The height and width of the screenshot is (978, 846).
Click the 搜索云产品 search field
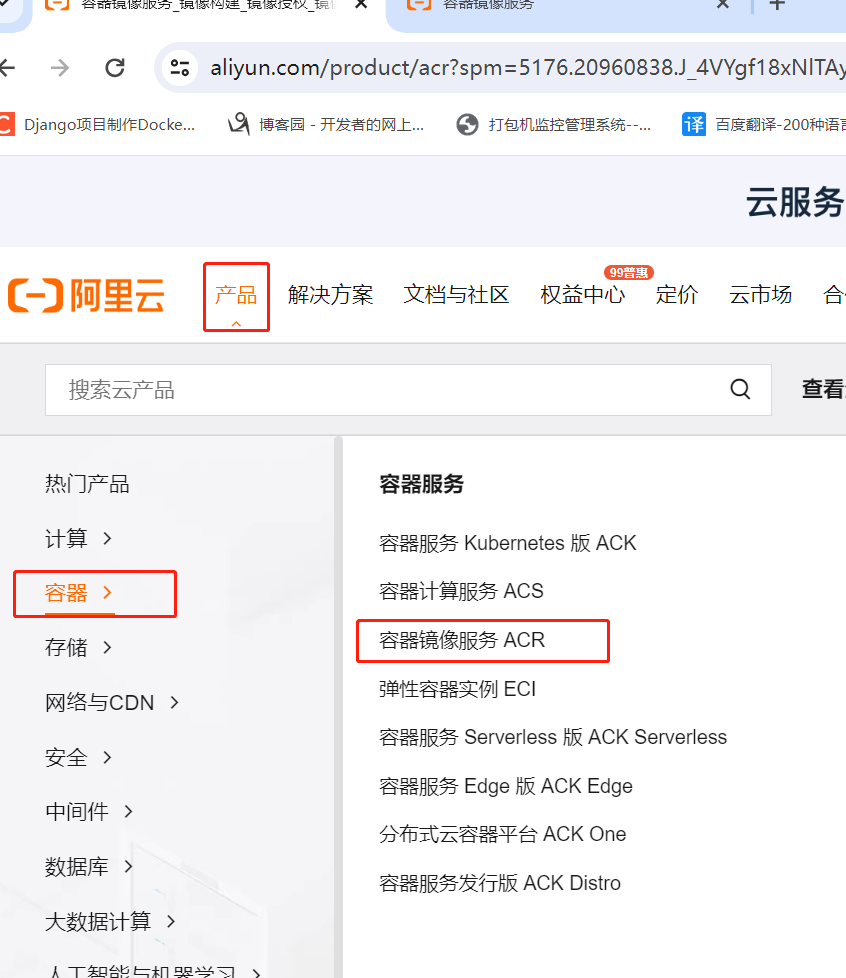pyautogui.click(x=408, y=390)
